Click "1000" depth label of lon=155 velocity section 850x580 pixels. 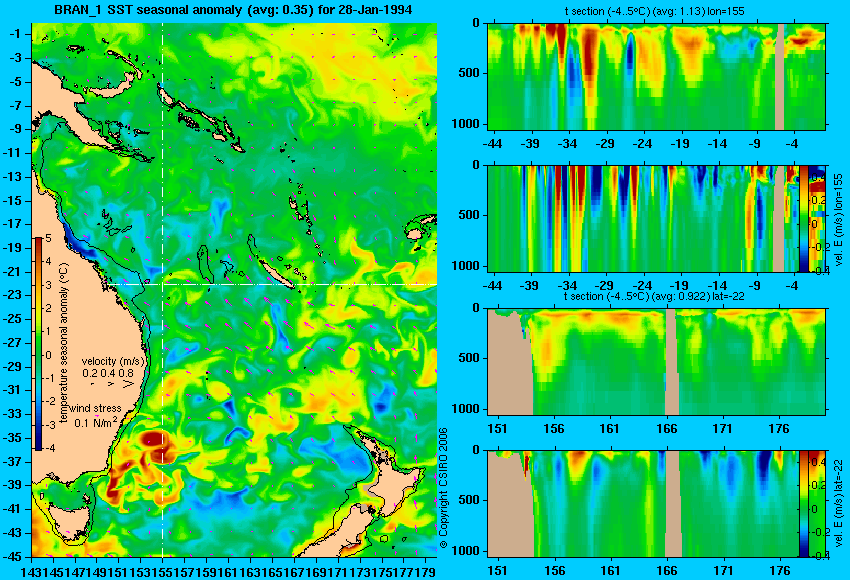466,266
